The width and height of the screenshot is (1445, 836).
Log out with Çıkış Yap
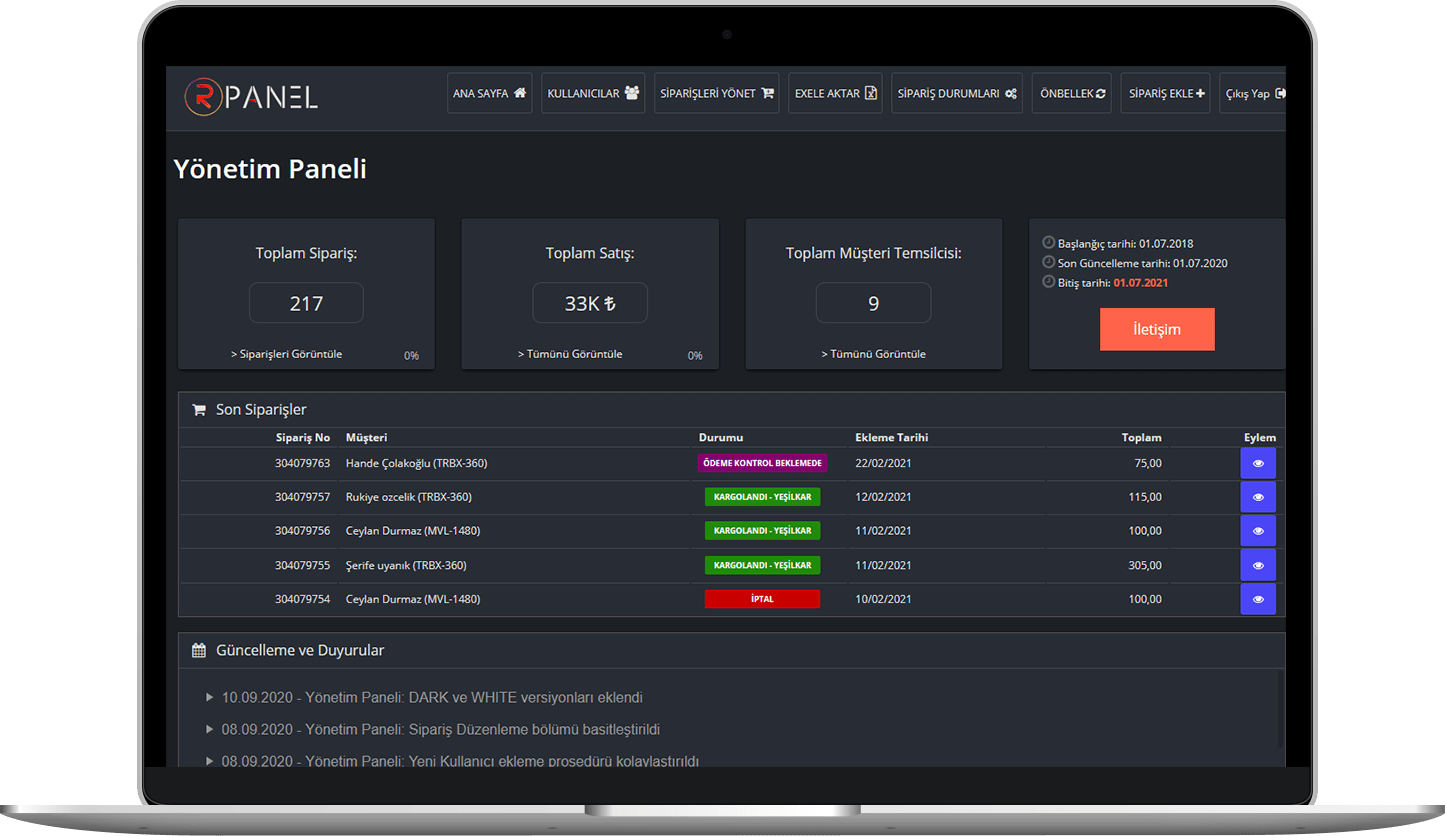(x=1253, y=93)
